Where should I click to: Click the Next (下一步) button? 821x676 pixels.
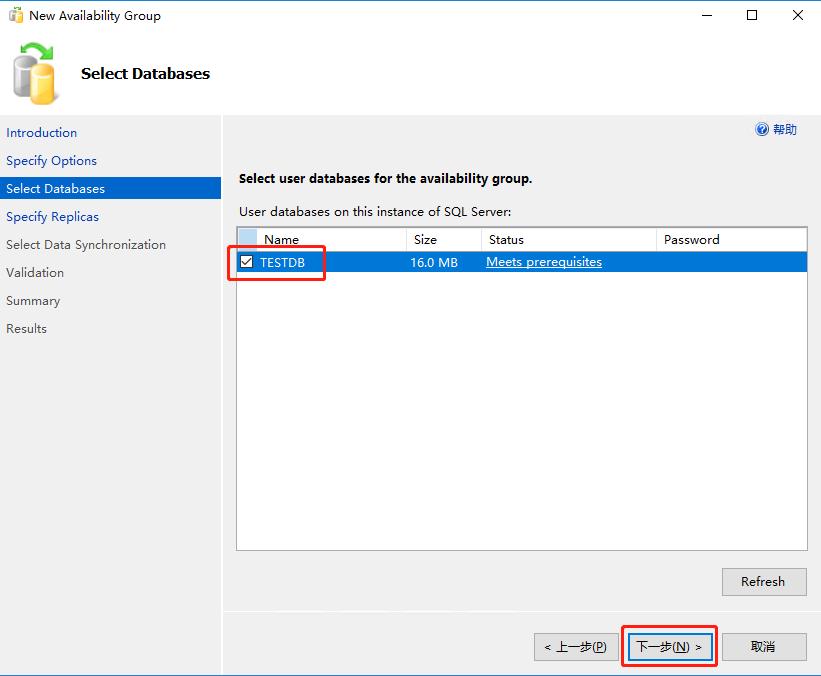[x=669, y=647]
